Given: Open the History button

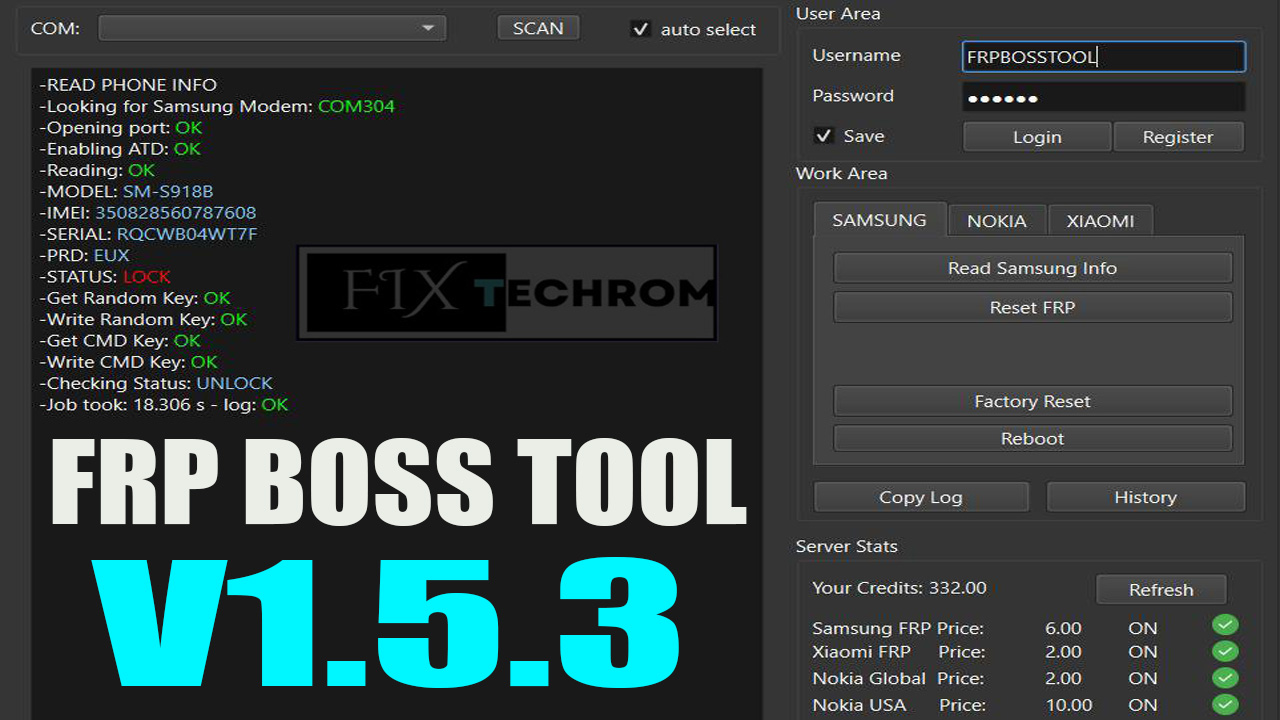Looking at the screenshot, I should pyautogui.click(x=1145, y=497).
